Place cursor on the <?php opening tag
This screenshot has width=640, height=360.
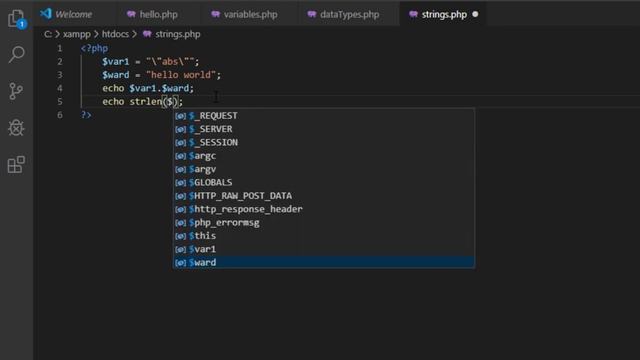pos(94,48)
